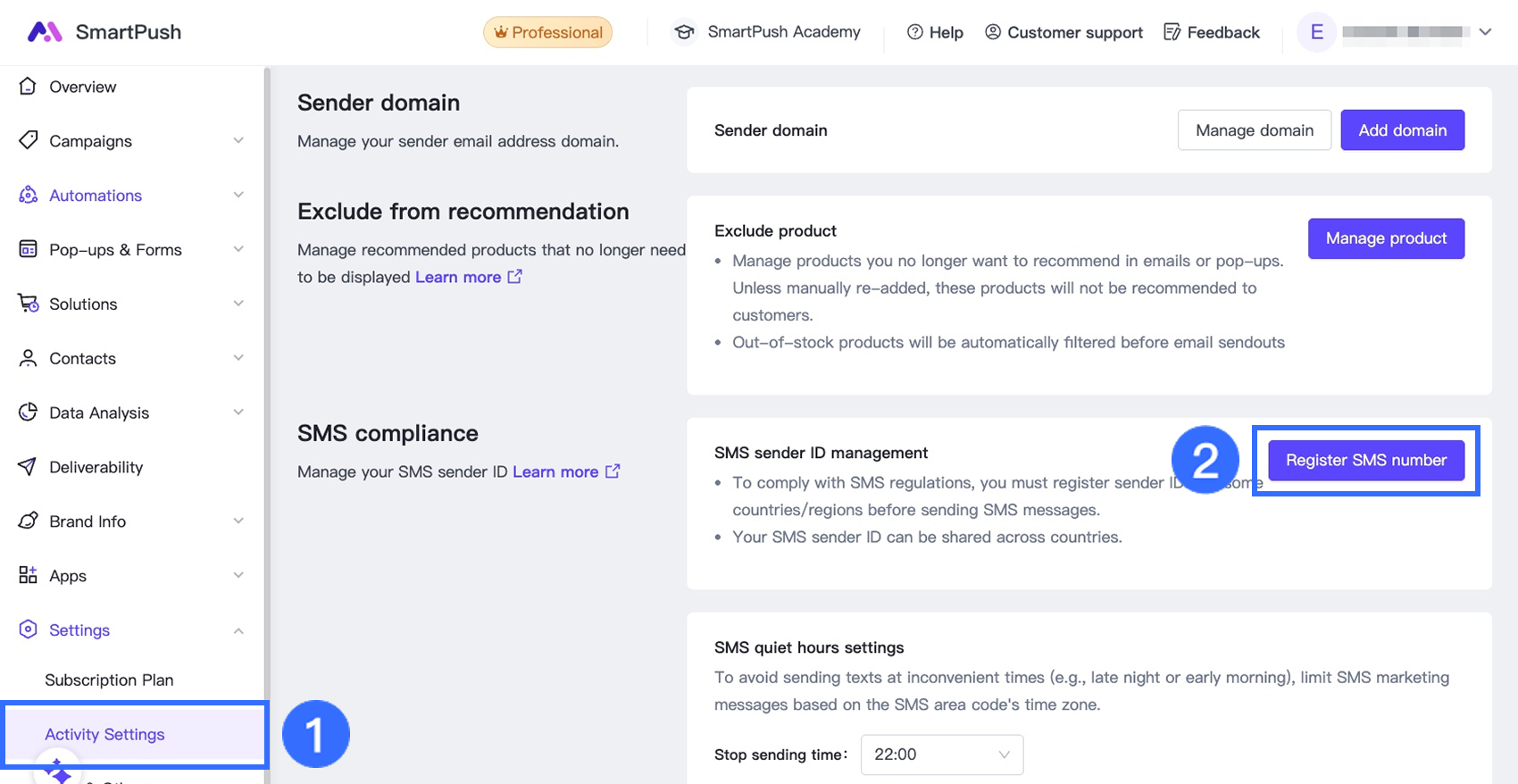The height and width of the screenshot is (784, 1518).
Task: Click the Apps grid icon
Action: click(x=28, y=575)
